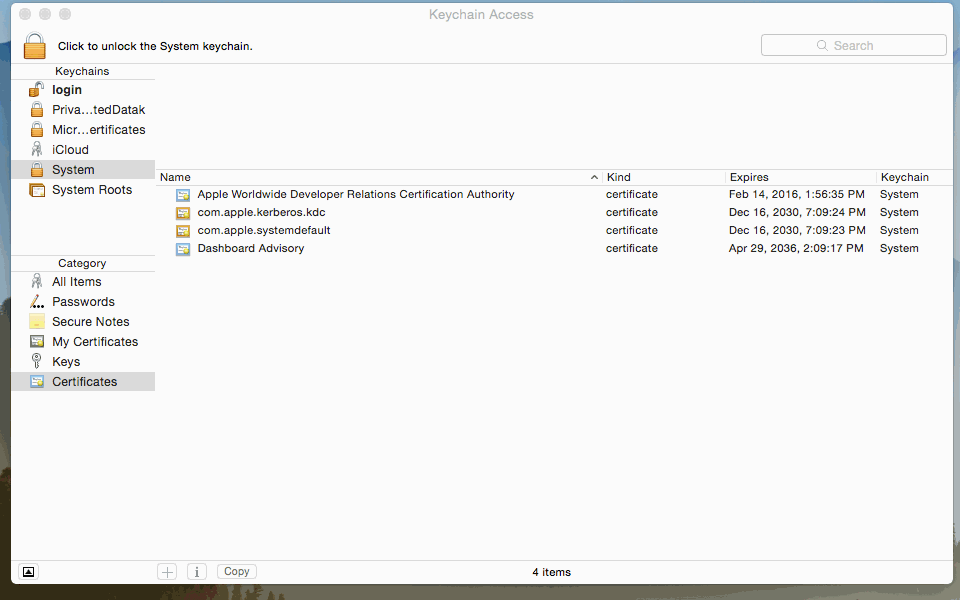
Task: Select the Micr...ertificates keychain
Action: (99, 130)
